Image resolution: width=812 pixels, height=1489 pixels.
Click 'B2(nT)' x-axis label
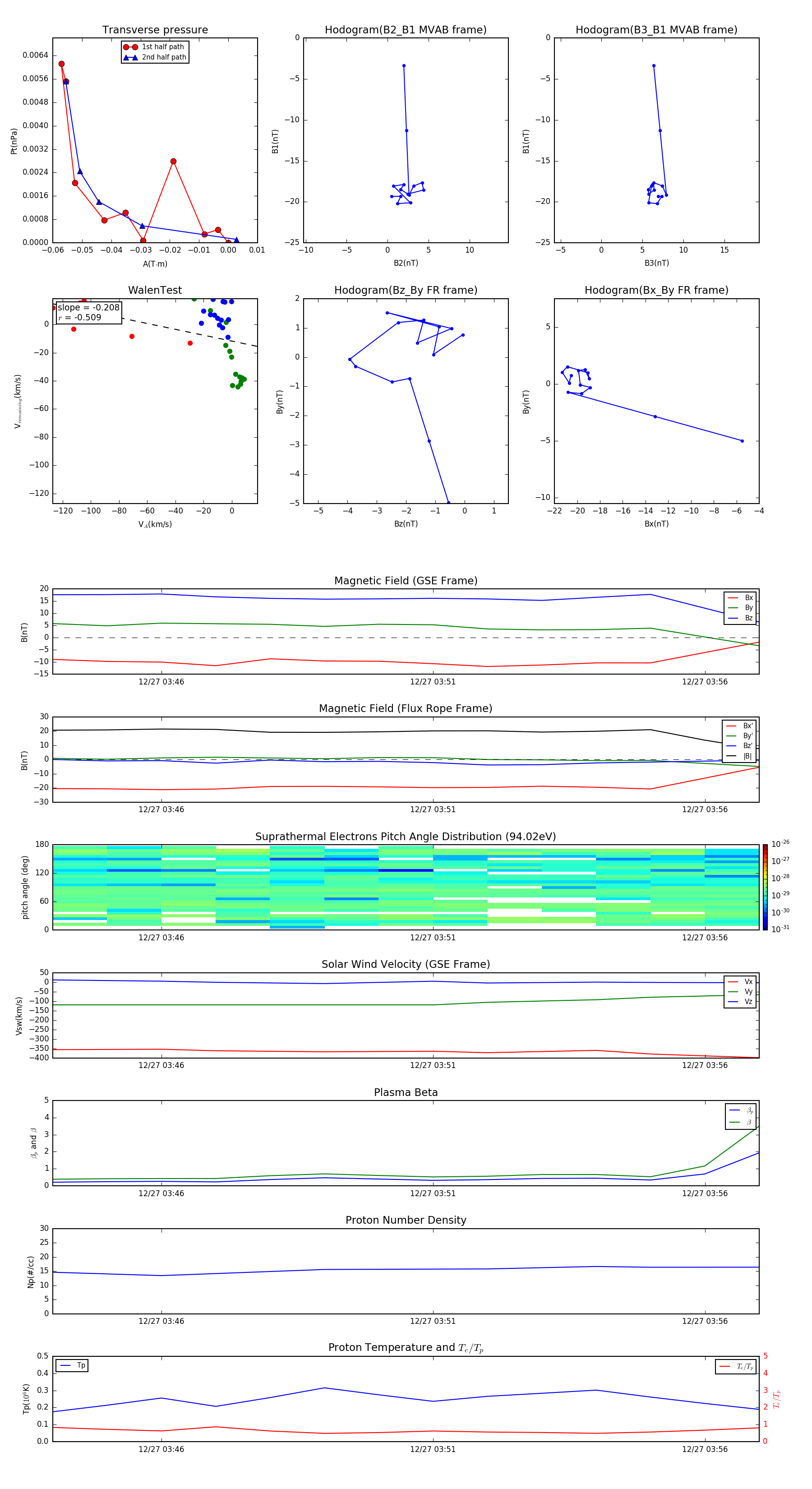pos(406,263)
